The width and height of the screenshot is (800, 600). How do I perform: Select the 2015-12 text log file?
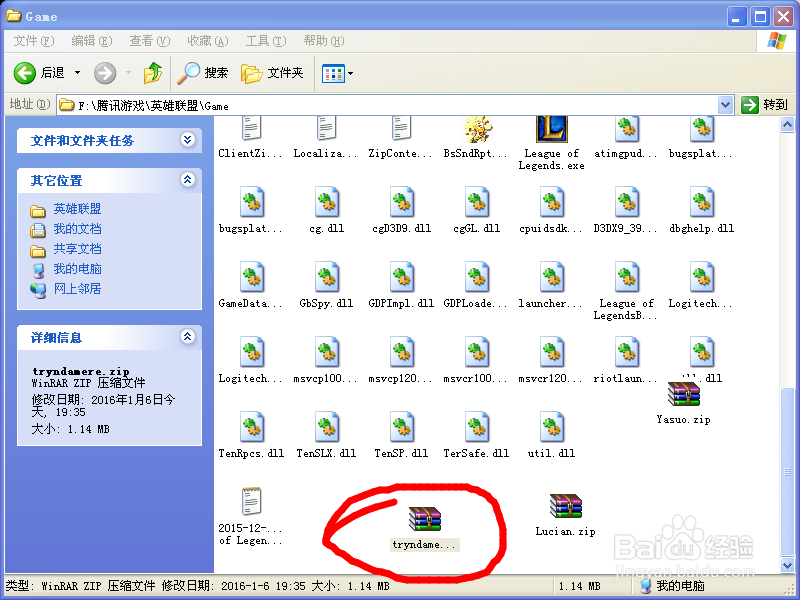click(252, 516)
